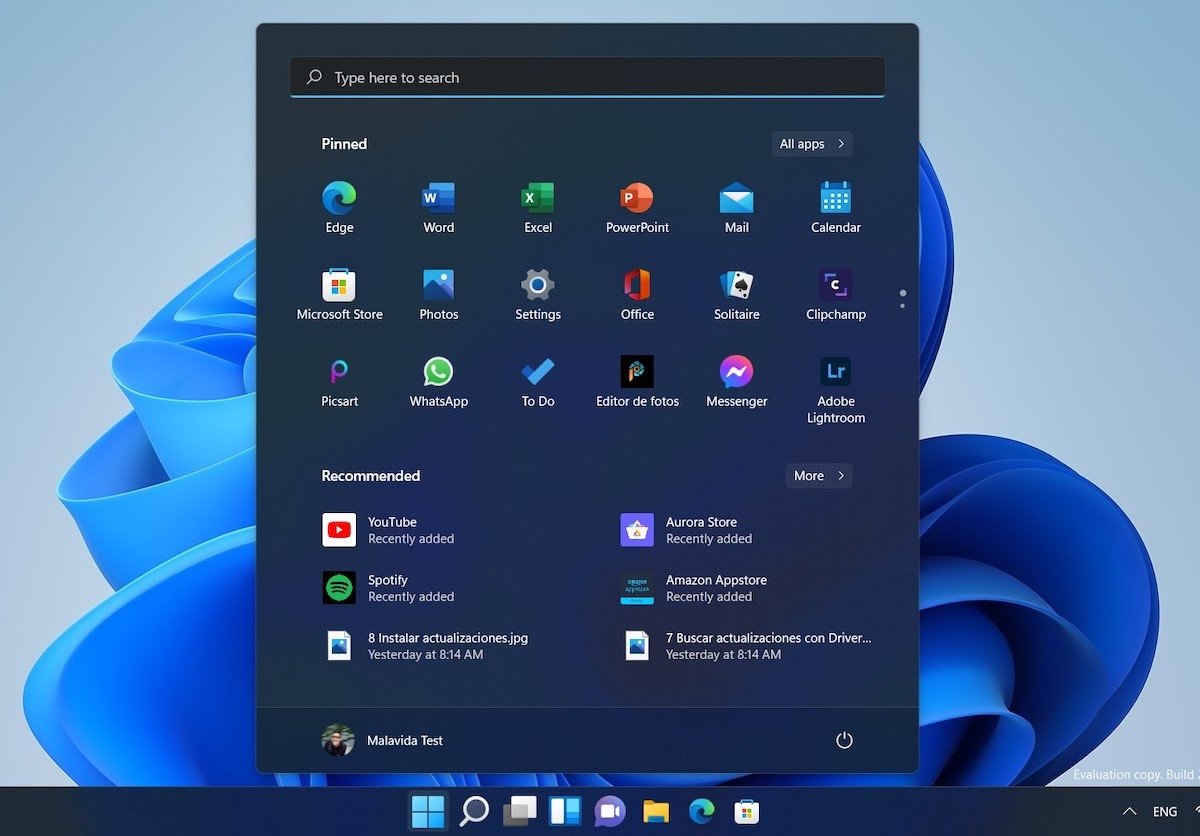Image resolution: width=1200 pixels, height=836 pixels.
Task: Open Excel from the pinned grid
Action: [538, 207]
